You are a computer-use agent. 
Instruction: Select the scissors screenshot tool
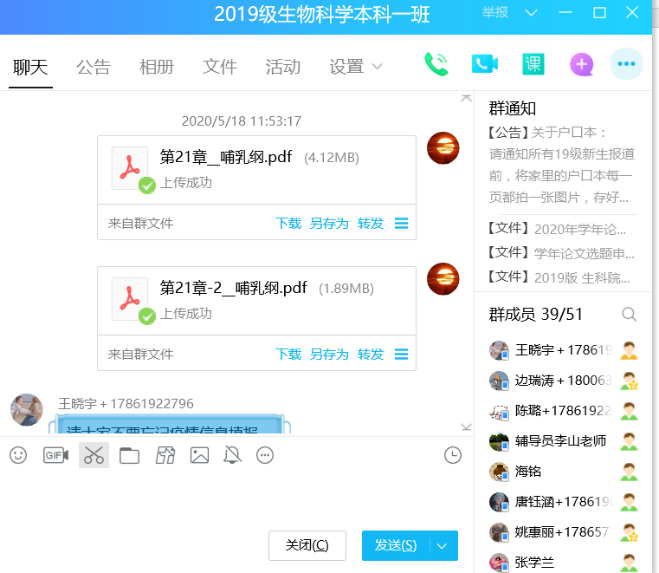(x=94, y=456)
